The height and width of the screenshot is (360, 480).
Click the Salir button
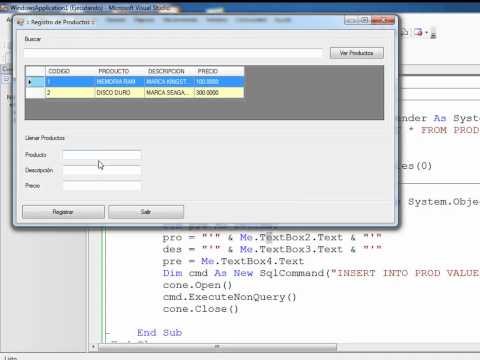click(x=146, y=212)
